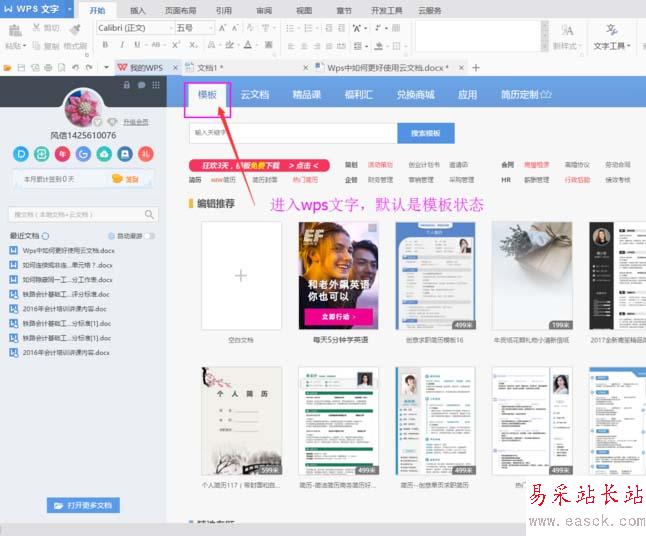Image resolution: width=646 pixels, height=536 pixels.
Task: Switch to the 精品课 tab
Action: 307,95
